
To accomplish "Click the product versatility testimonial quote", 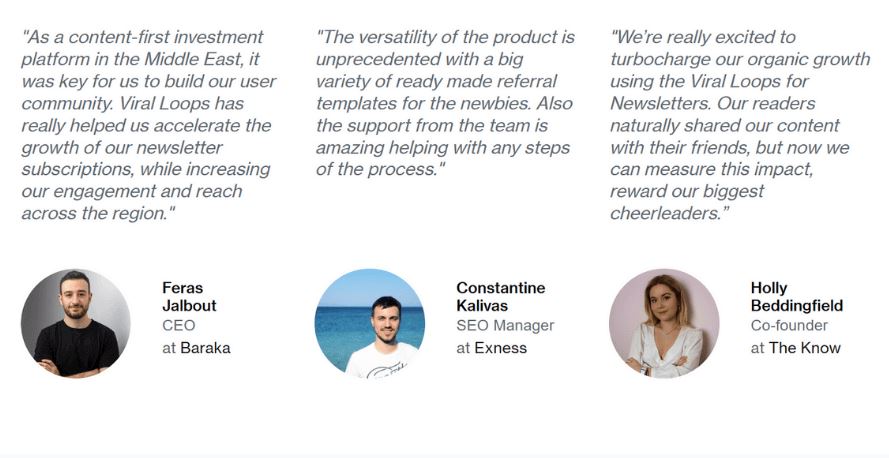I will click(444, 103).
